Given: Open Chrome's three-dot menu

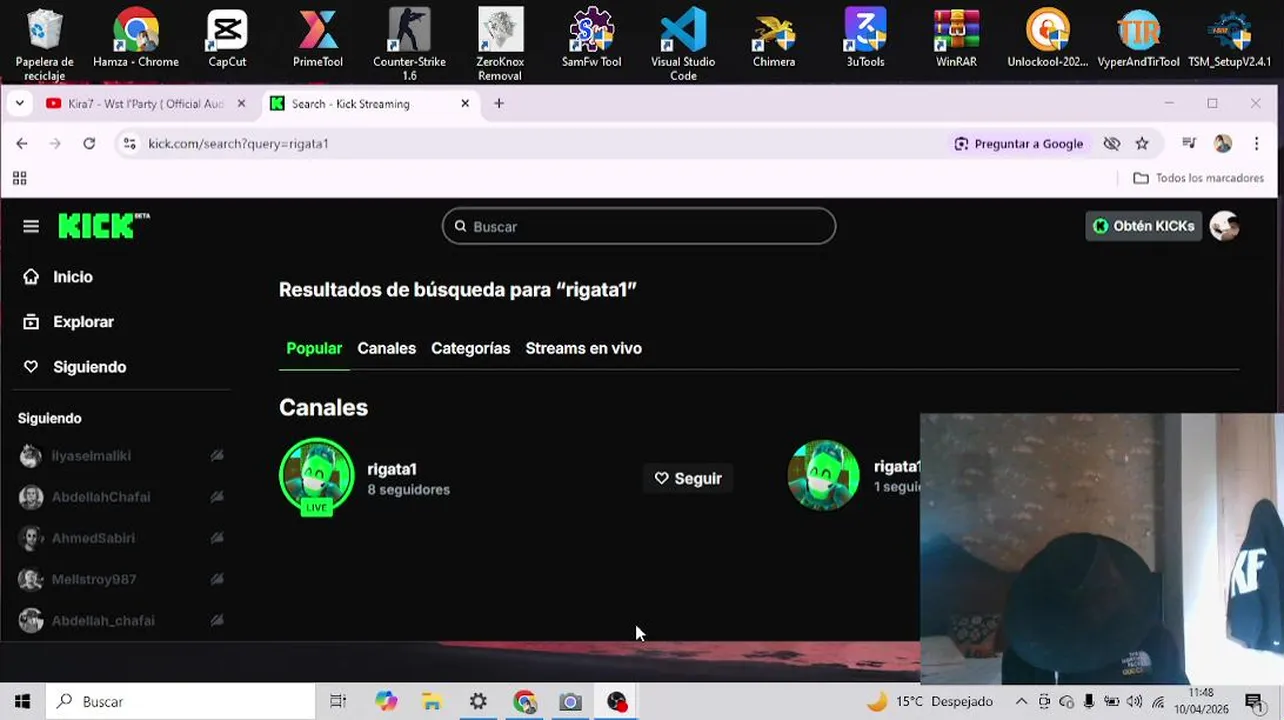Looking at the screenshot, I should point(1257,143).
